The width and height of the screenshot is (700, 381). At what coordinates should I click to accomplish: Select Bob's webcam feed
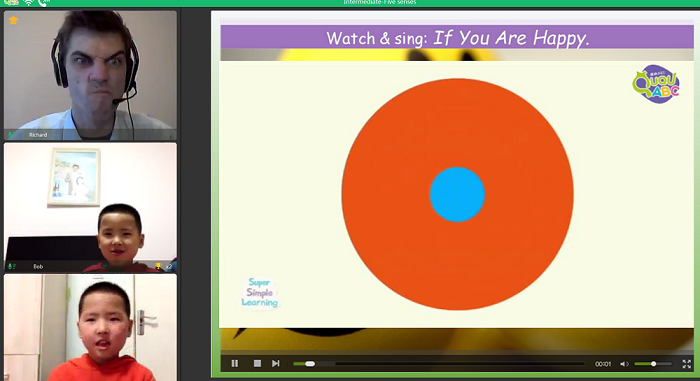click(x=91, y=207)
